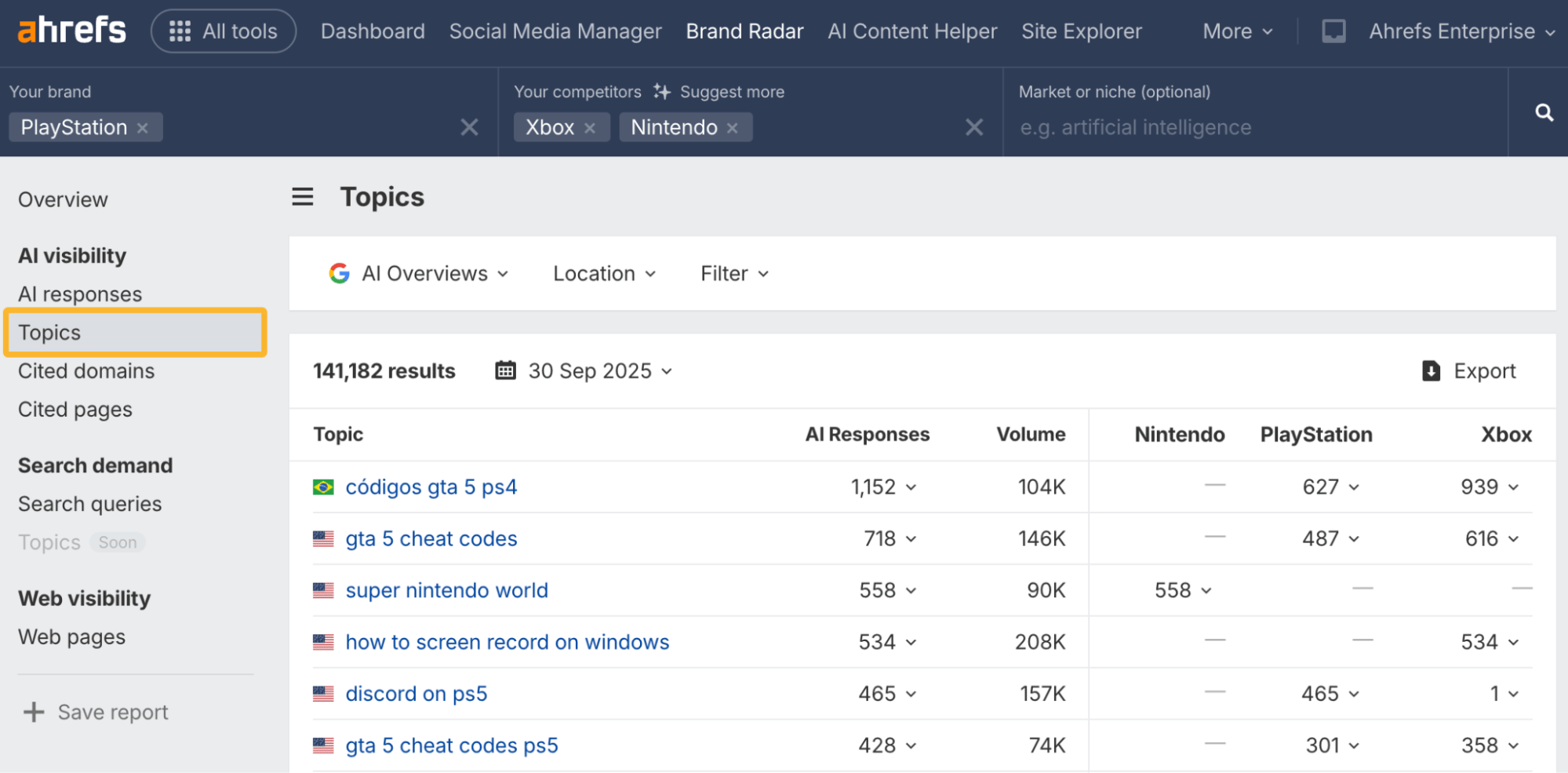1568x773 pixels.
Task: Remove the PlayStation brand tag
Action: [143, 128]
